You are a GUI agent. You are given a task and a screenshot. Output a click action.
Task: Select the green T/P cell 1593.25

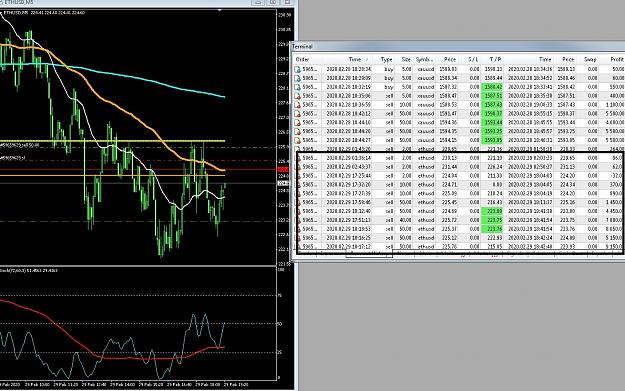coord(492,131)
